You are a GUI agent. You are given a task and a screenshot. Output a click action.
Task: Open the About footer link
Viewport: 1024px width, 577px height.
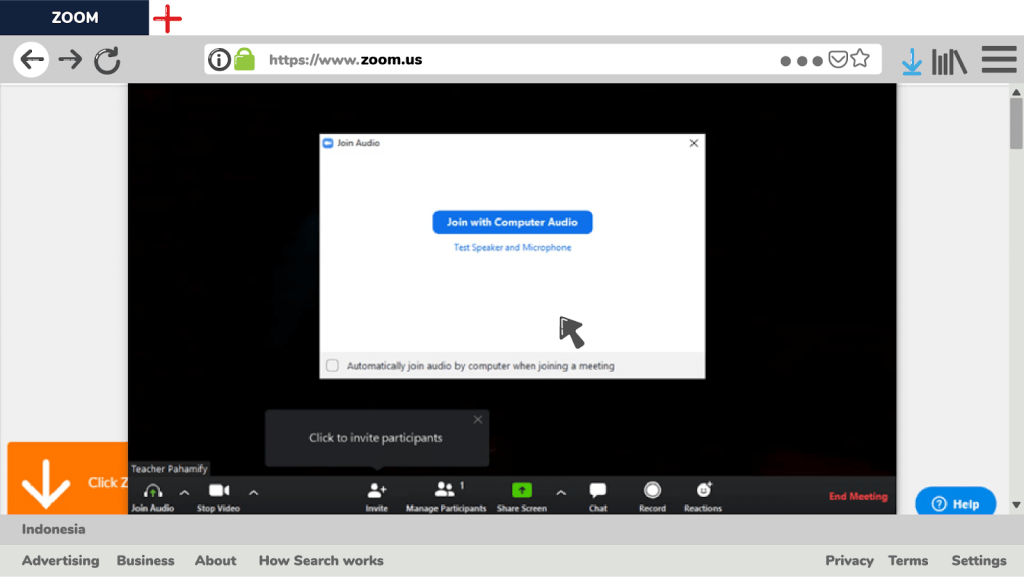click(x=216, y=561)
